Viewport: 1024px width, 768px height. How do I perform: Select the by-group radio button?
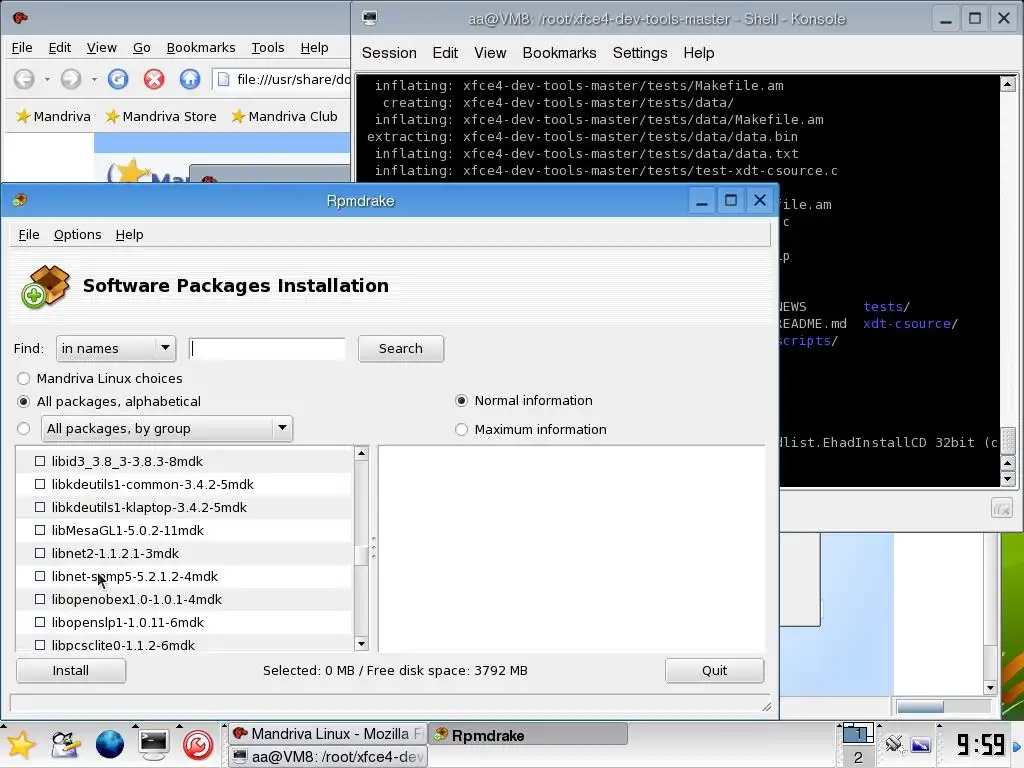[24, 428]
